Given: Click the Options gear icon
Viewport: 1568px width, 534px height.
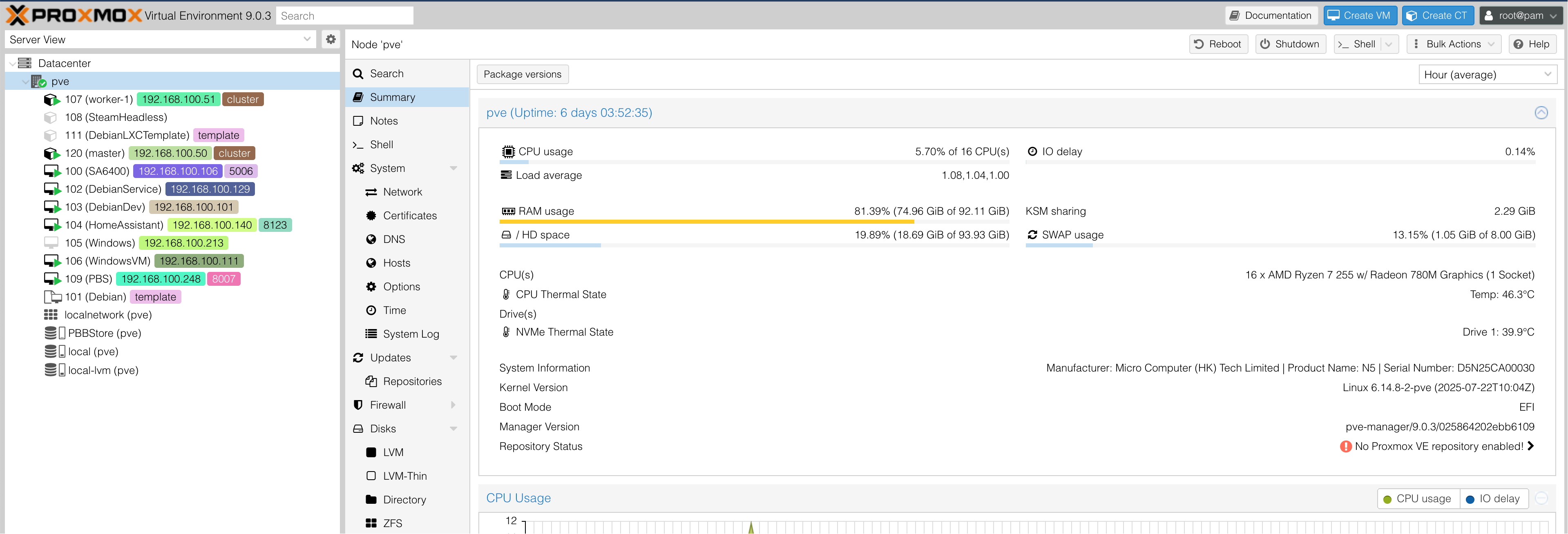Looking at the screenshot, I should tap(371, 287).
